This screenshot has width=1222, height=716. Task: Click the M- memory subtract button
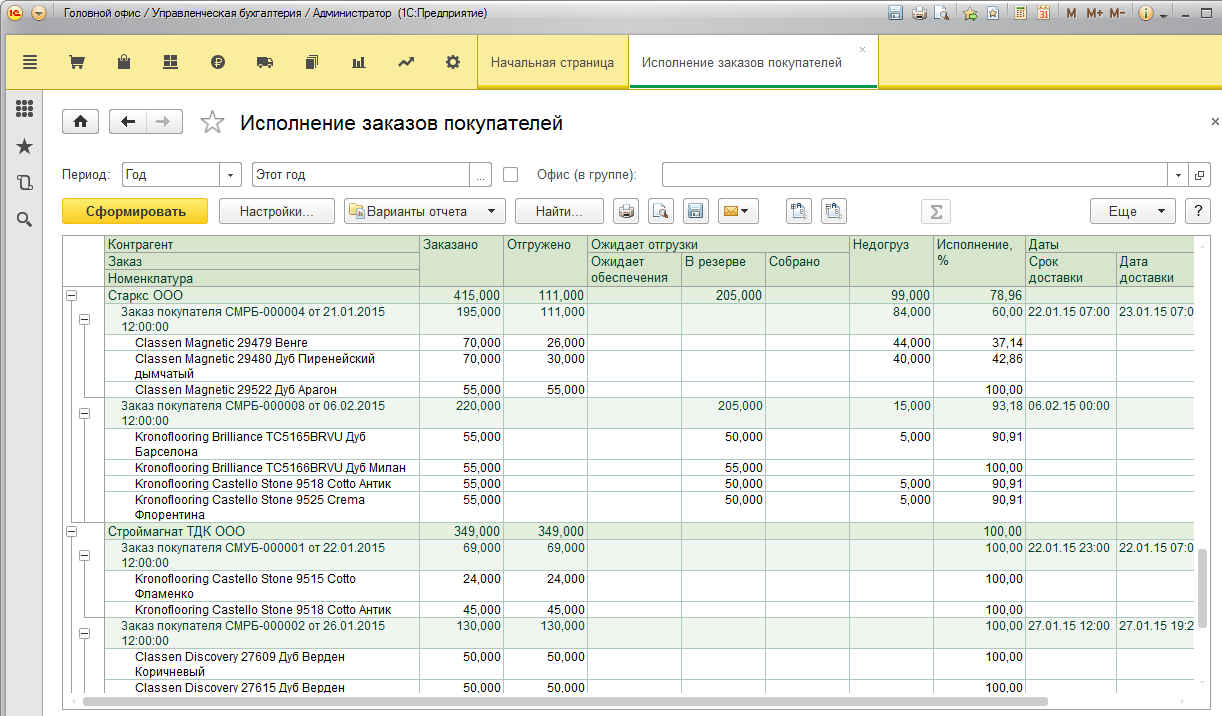pyautogui.click(x=1117, y=14)
